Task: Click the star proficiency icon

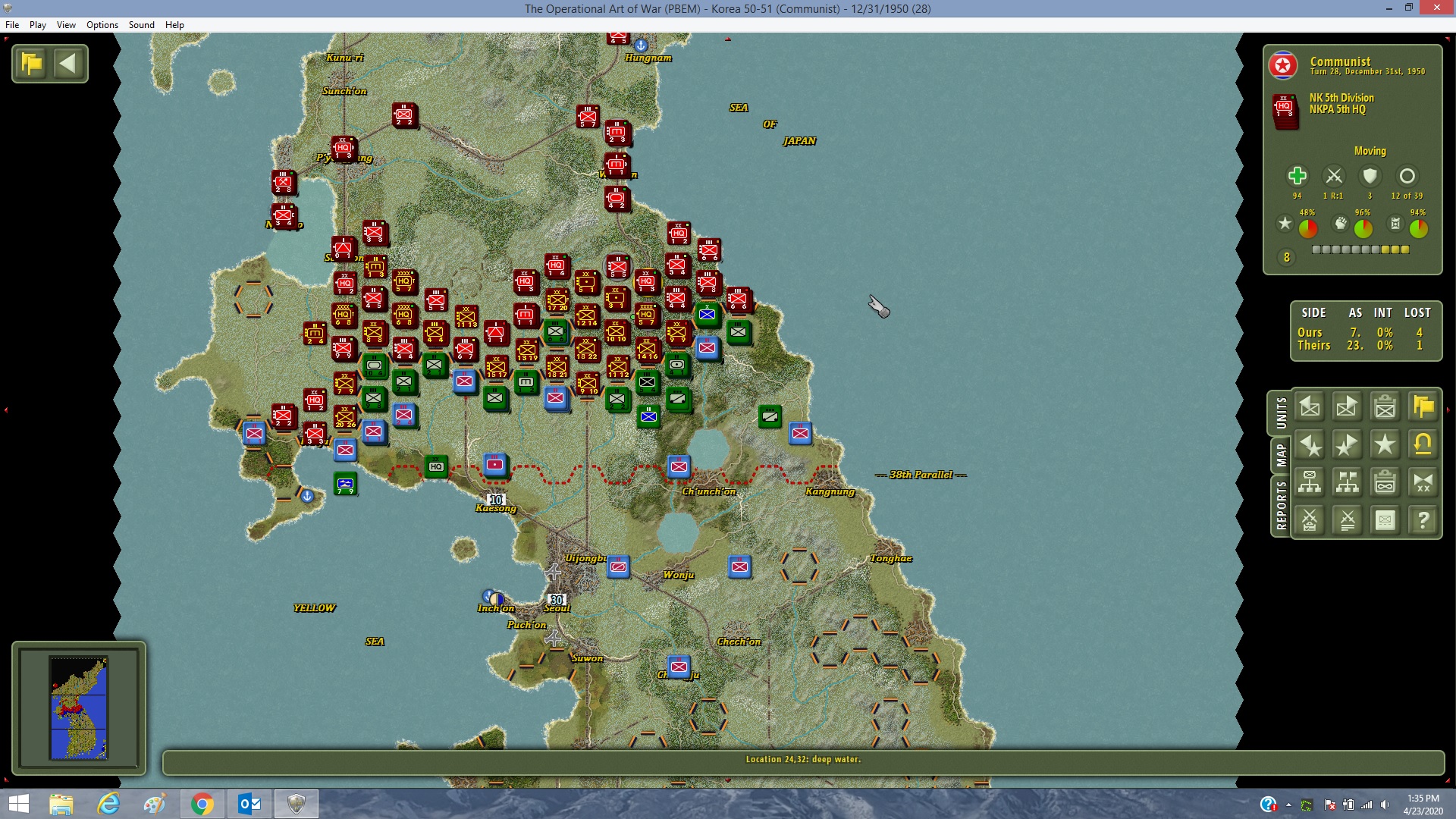Action: 1285,224
